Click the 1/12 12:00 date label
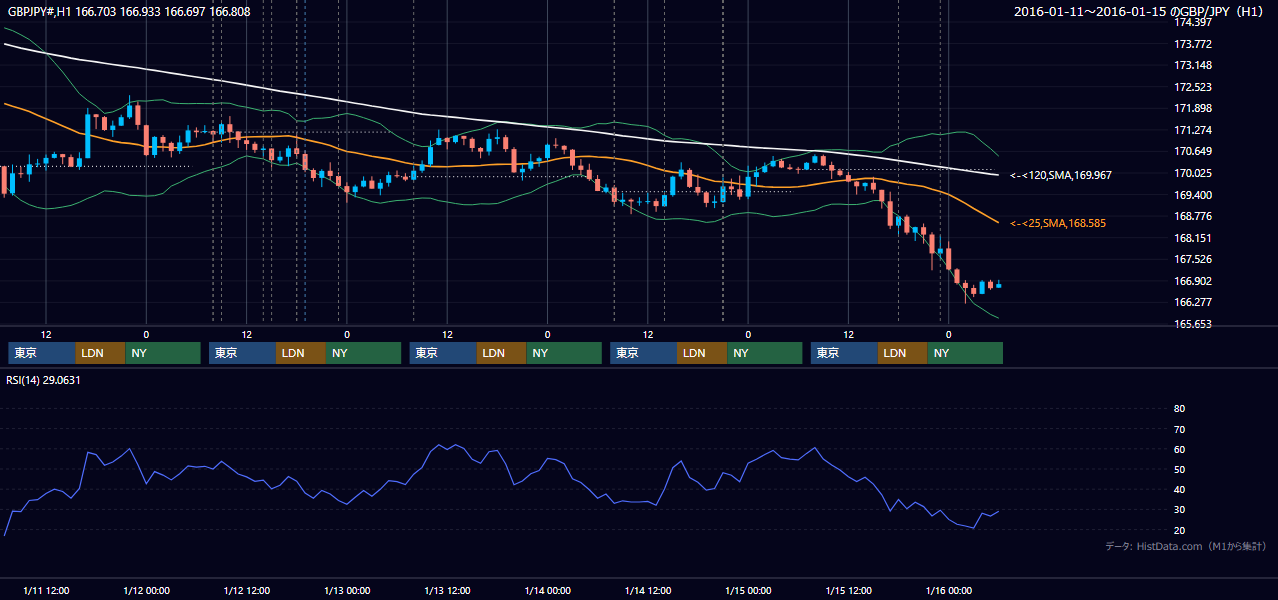The height and width of the screenshot is (600, 1278). coord(246,590)
